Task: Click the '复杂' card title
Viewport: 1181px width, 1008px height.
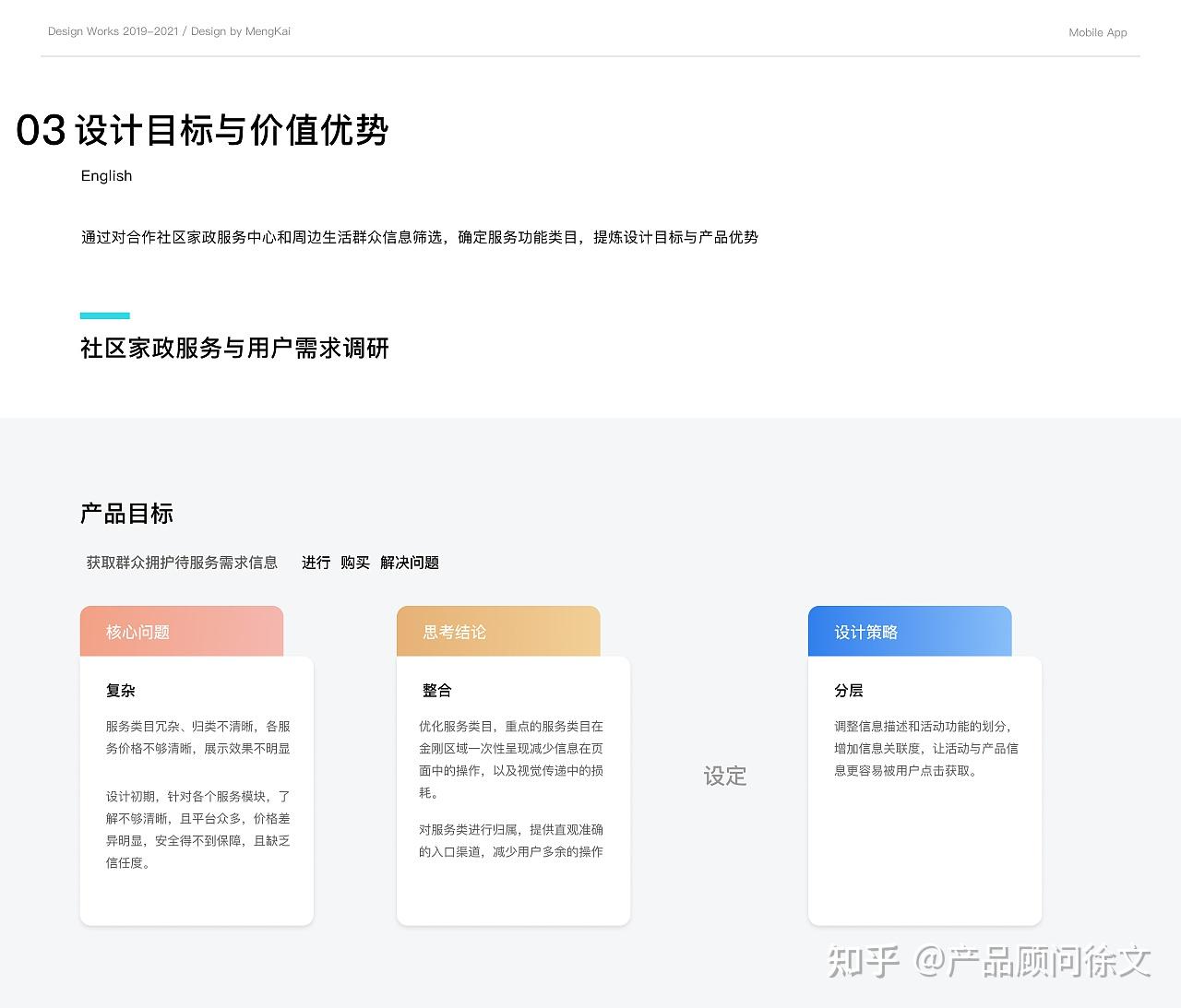Action: 121,690
